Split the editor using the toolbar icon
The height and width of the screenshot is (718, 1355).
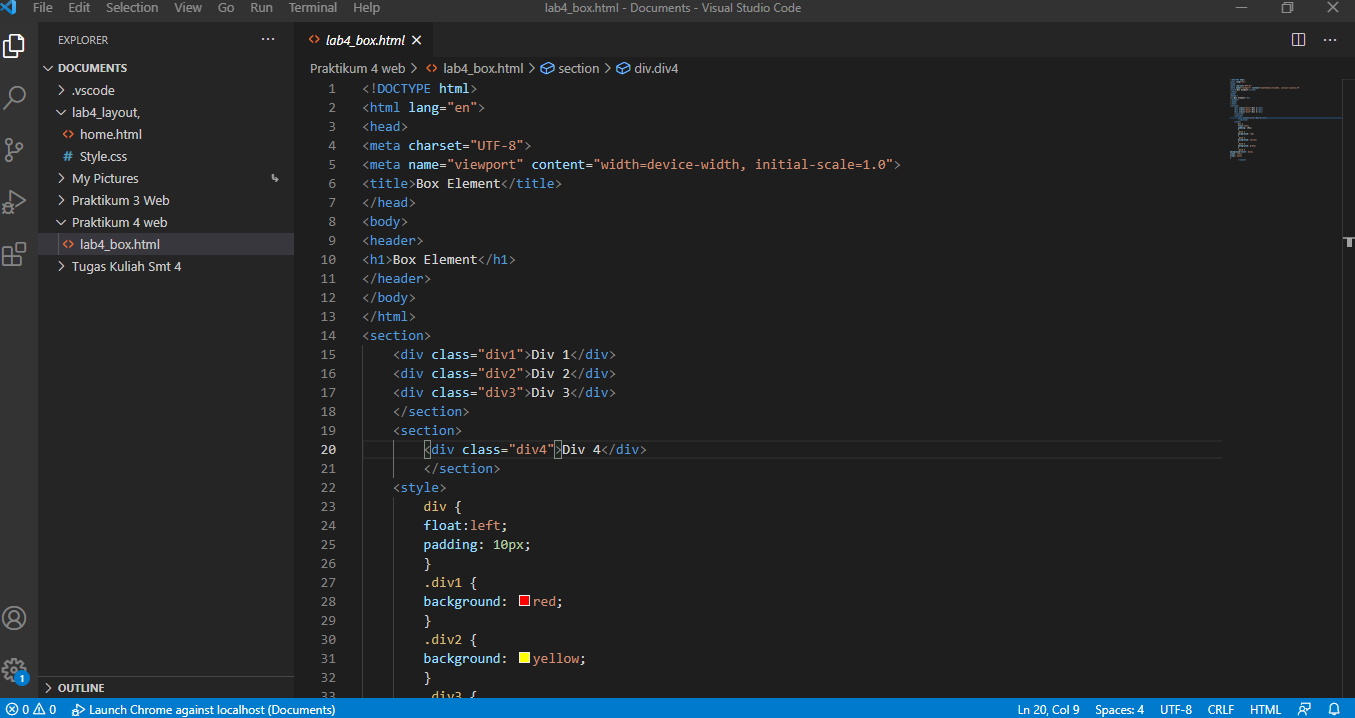point(1297,39)
